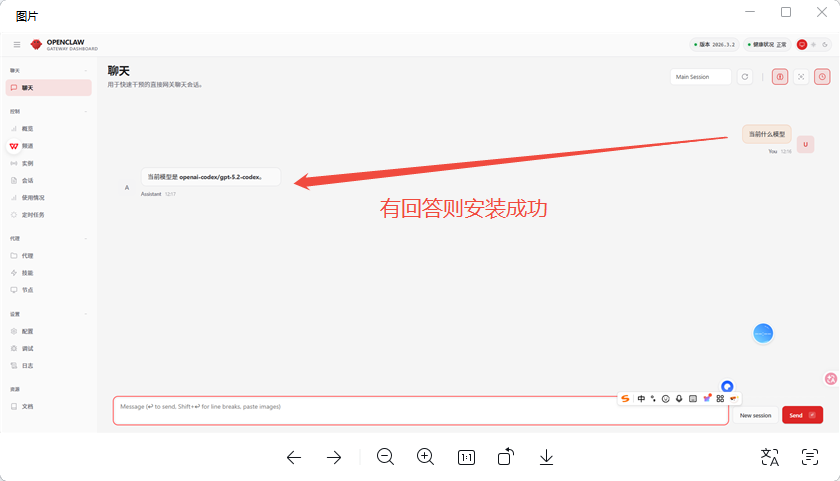
Task: Show image at 1:1 actual size
Action: click(466, 457)
